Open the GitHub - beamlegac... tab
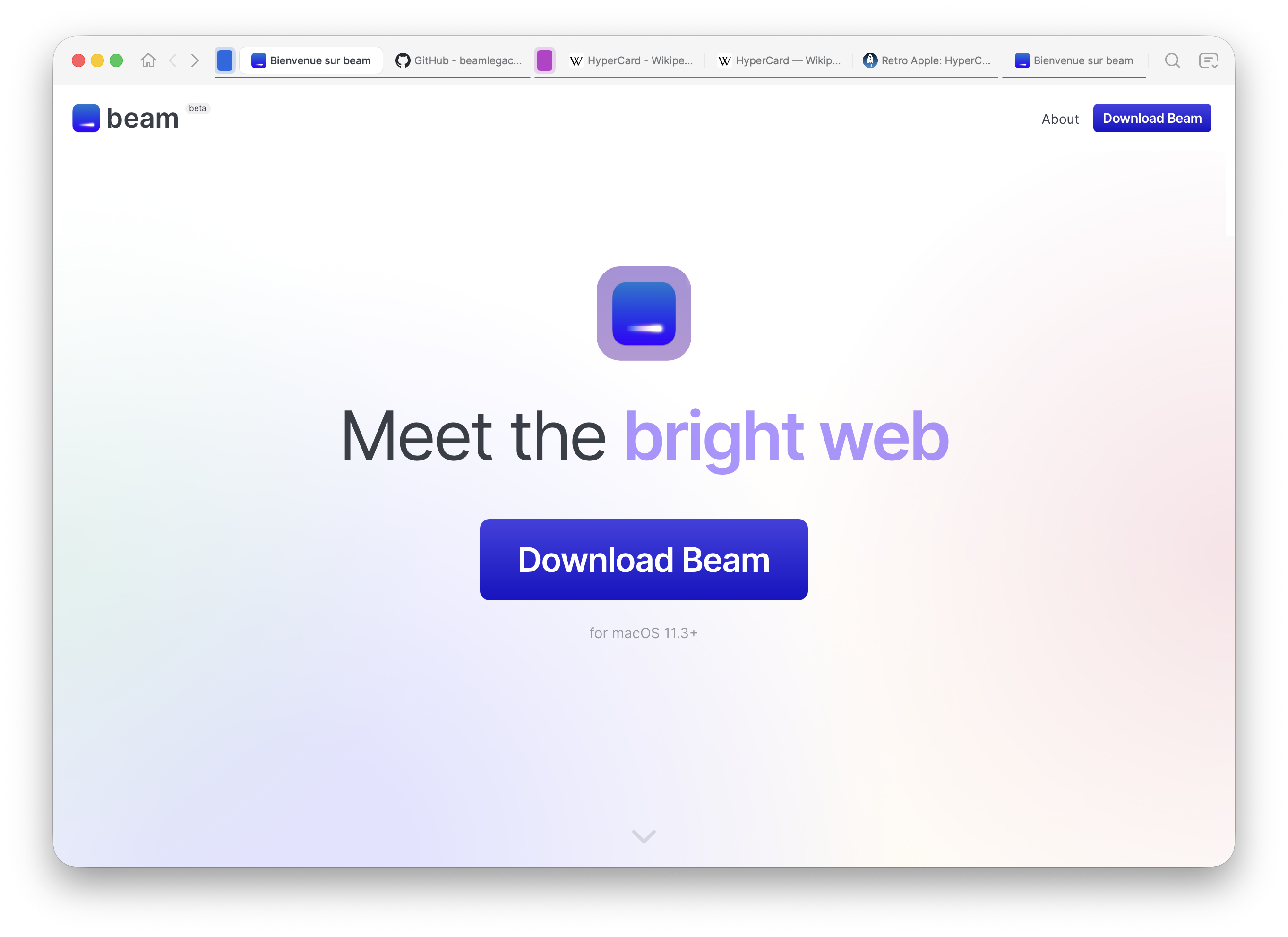The image size is (1288, 937). [459, 60]
